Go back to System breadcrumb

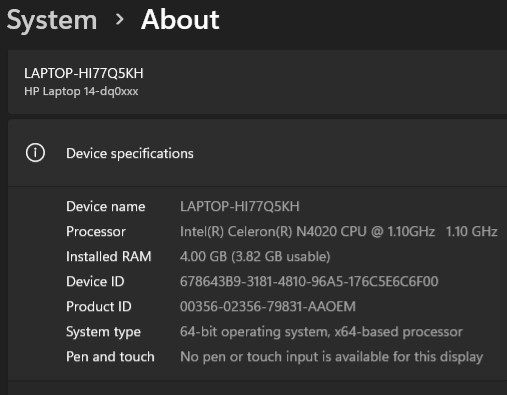52,21
